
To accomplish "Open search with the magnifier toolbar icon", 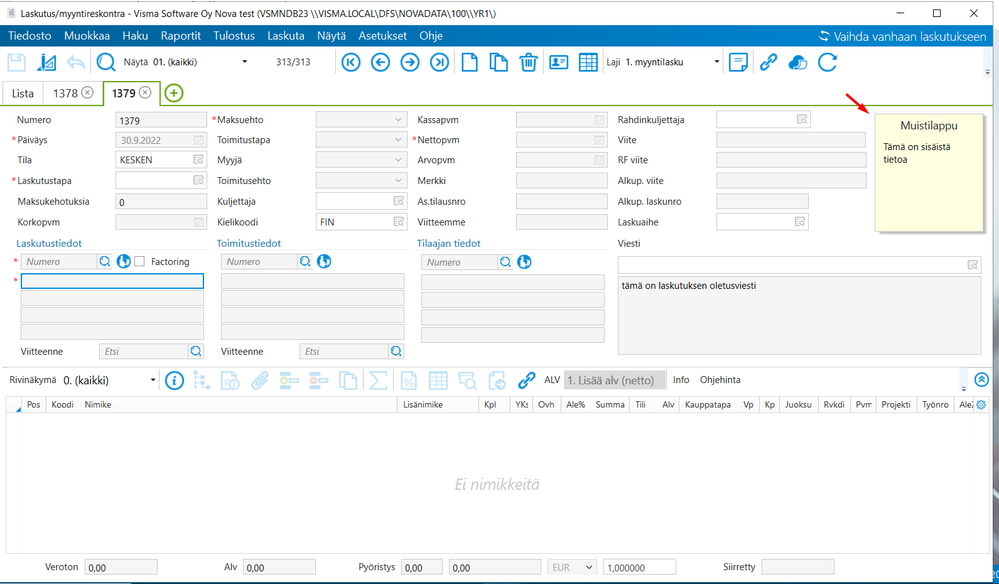I will tap(105, 62).
